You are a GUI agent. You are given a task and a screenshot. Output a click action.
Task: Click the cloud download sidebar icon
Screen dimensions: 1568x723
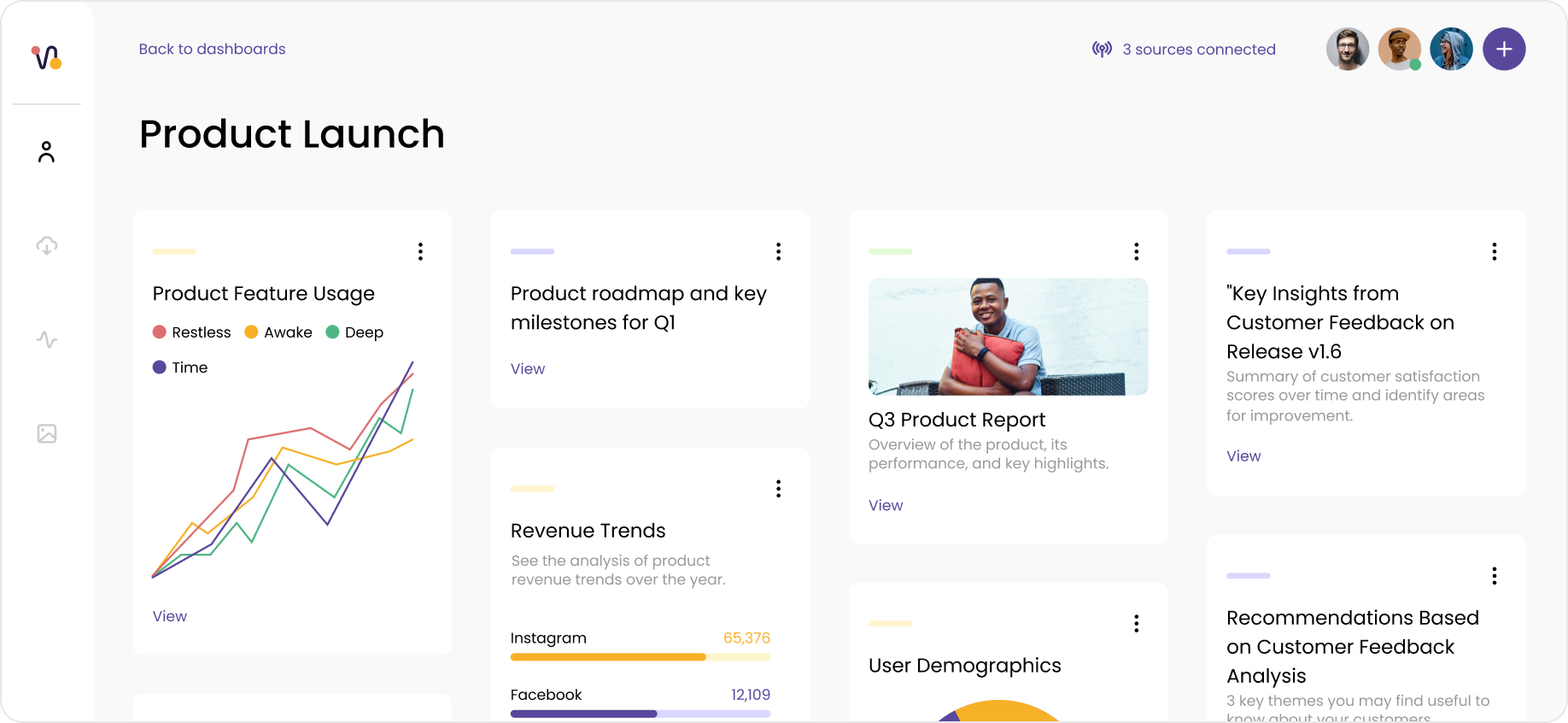[46, 246]
